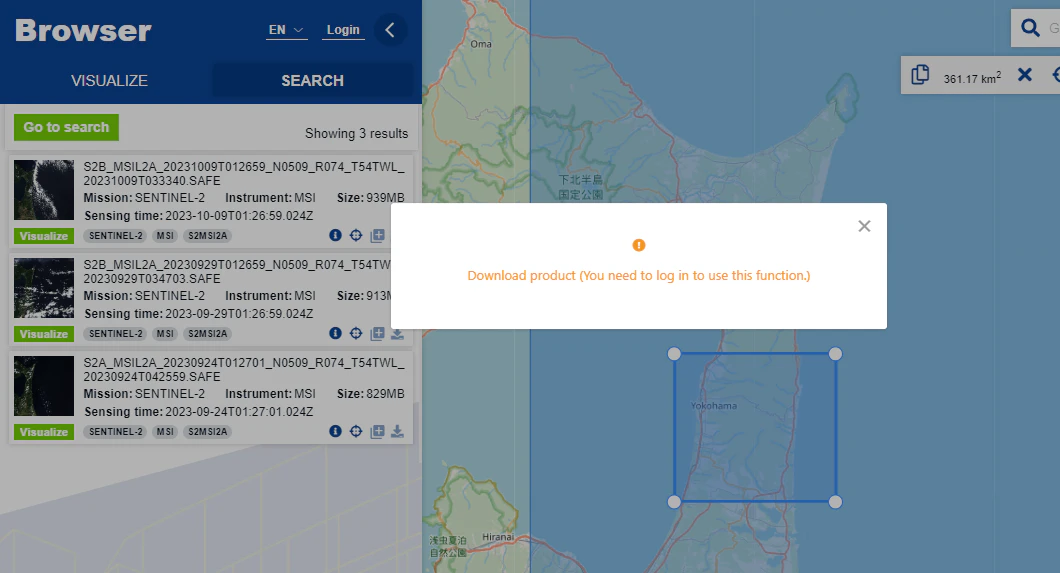Show product info for the 2023-09-29 result
The height and width of the screenshot is (573, 1060).
[x=335, y=333]
